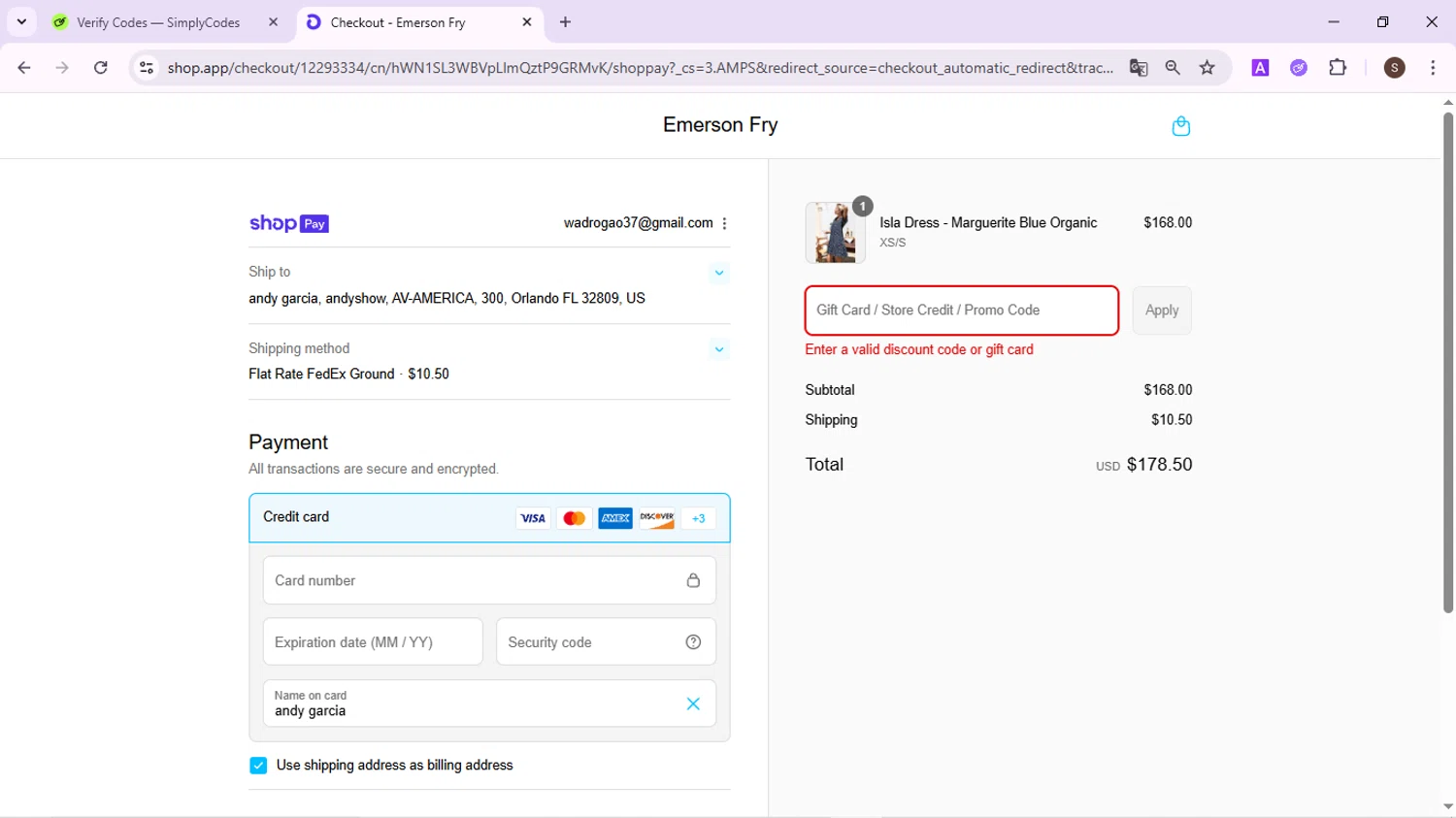Viewport: 1456px width, 818px height.
Task: View site information icon in address bar
Action: pos(147,68)
